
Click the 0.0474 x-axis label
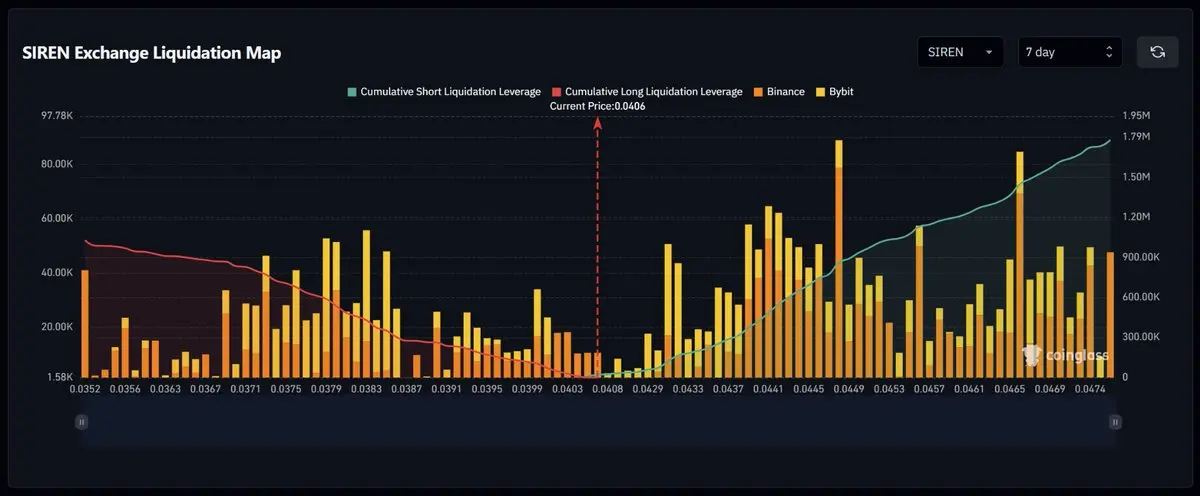click(1090, 388)
